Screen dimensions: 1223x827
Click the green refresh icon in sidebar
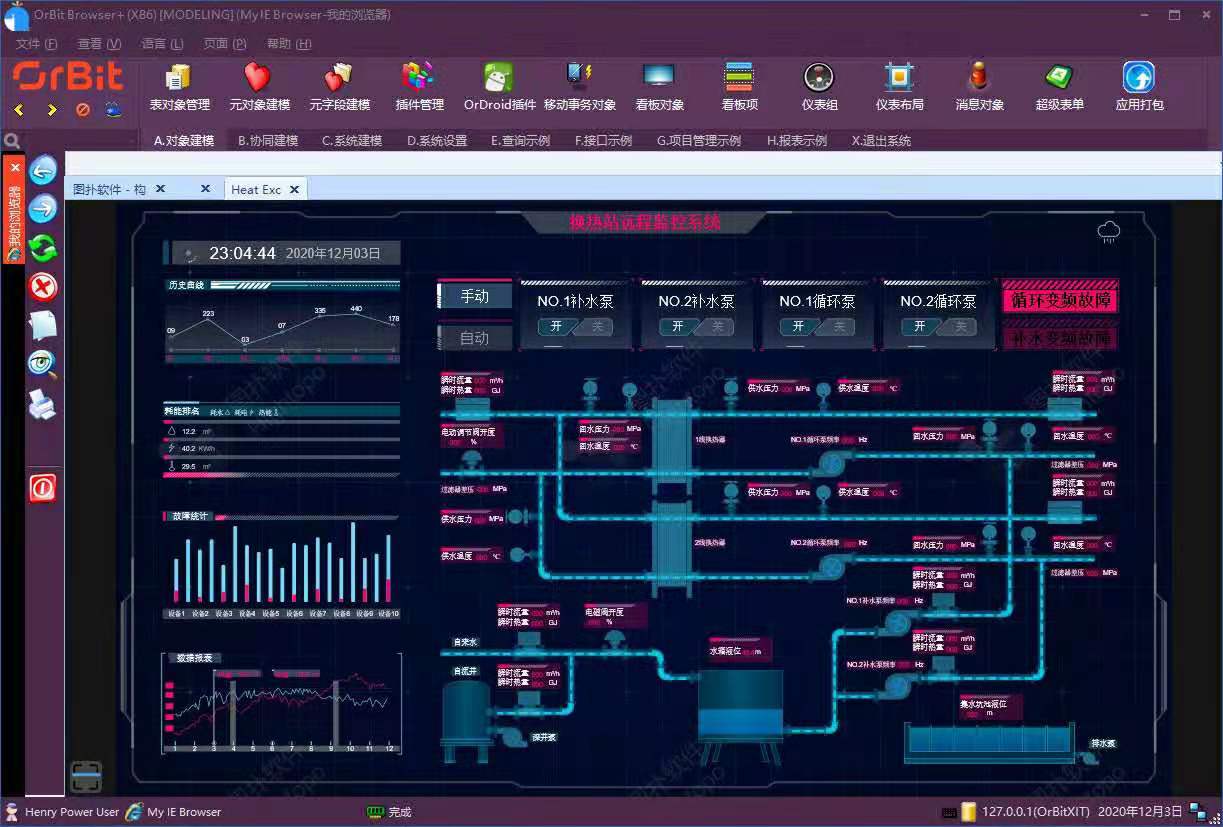(43, 247)
